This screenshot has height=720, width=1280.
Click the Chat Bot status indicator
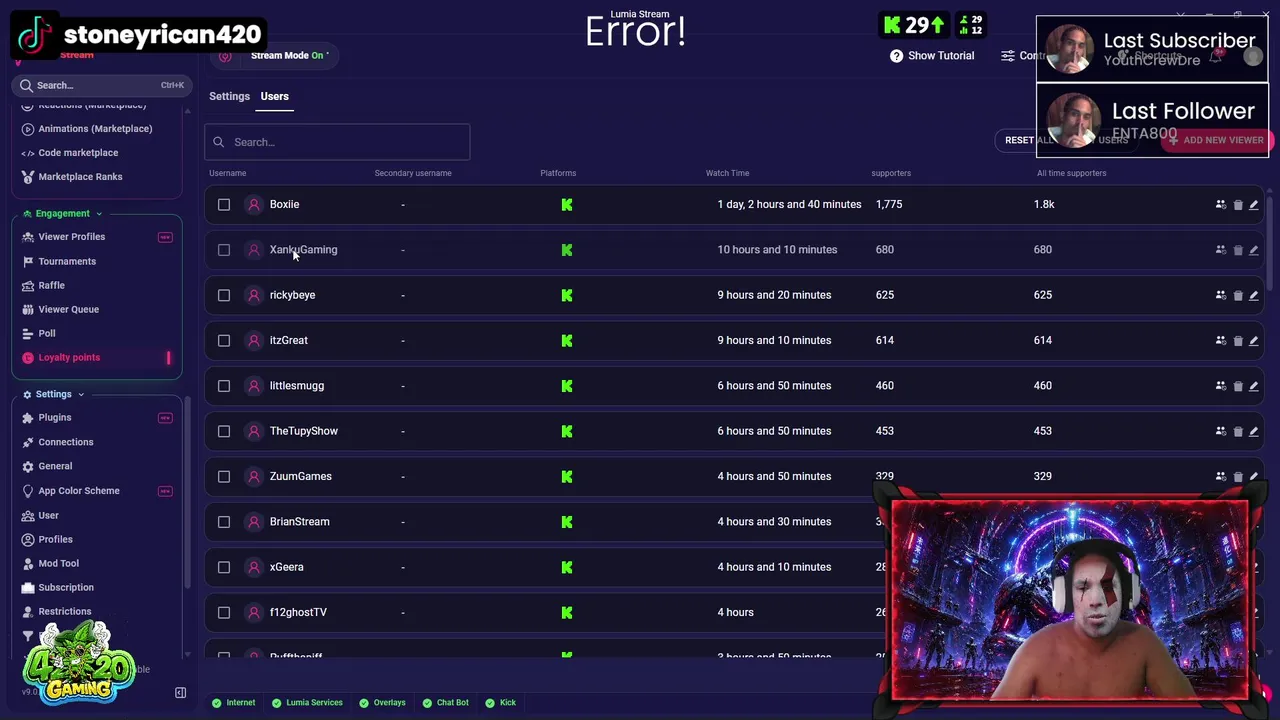(445, 703)
